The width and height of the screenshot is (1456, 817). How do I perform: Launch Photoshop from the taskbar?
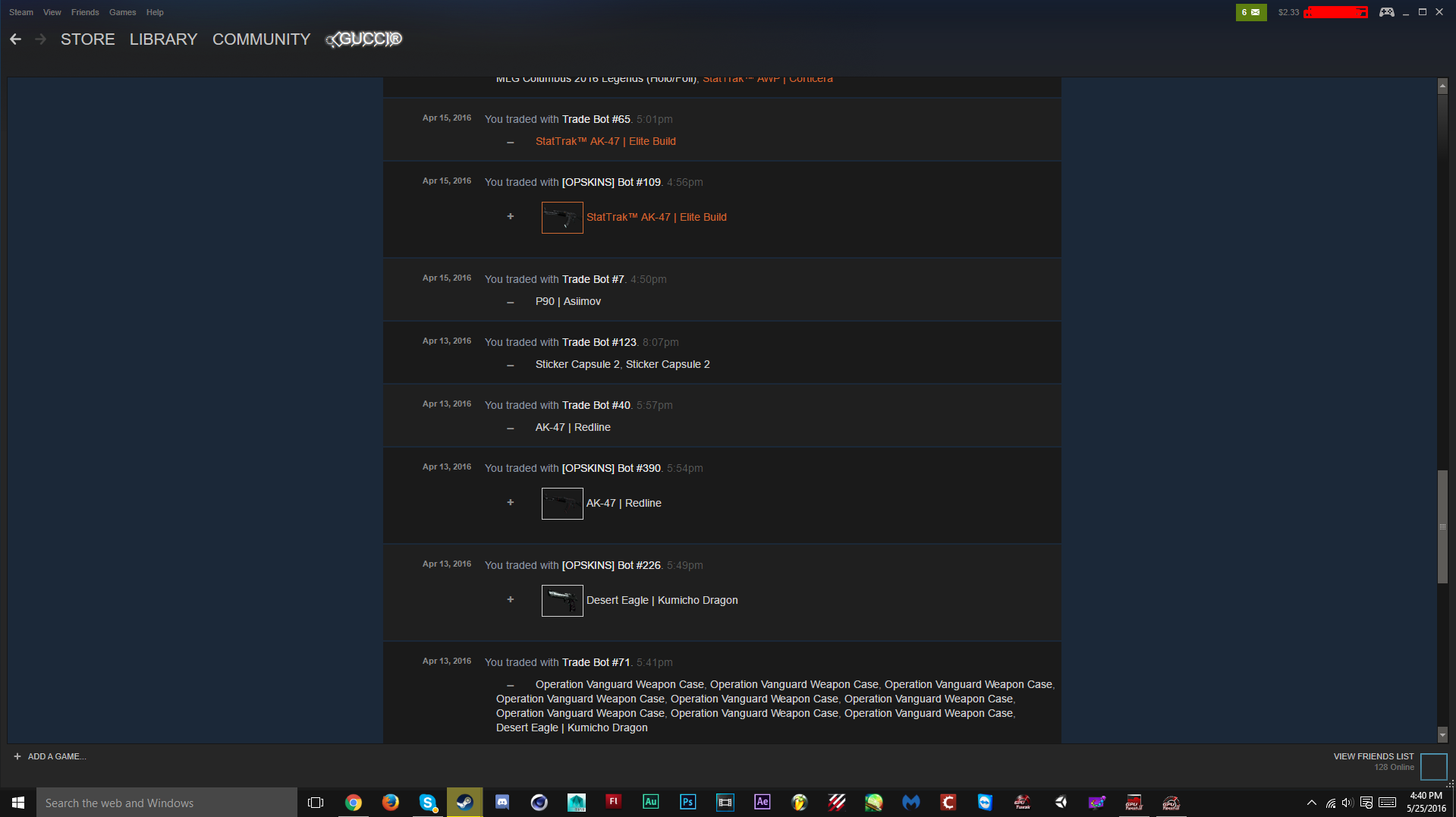[x=687, y=802]
